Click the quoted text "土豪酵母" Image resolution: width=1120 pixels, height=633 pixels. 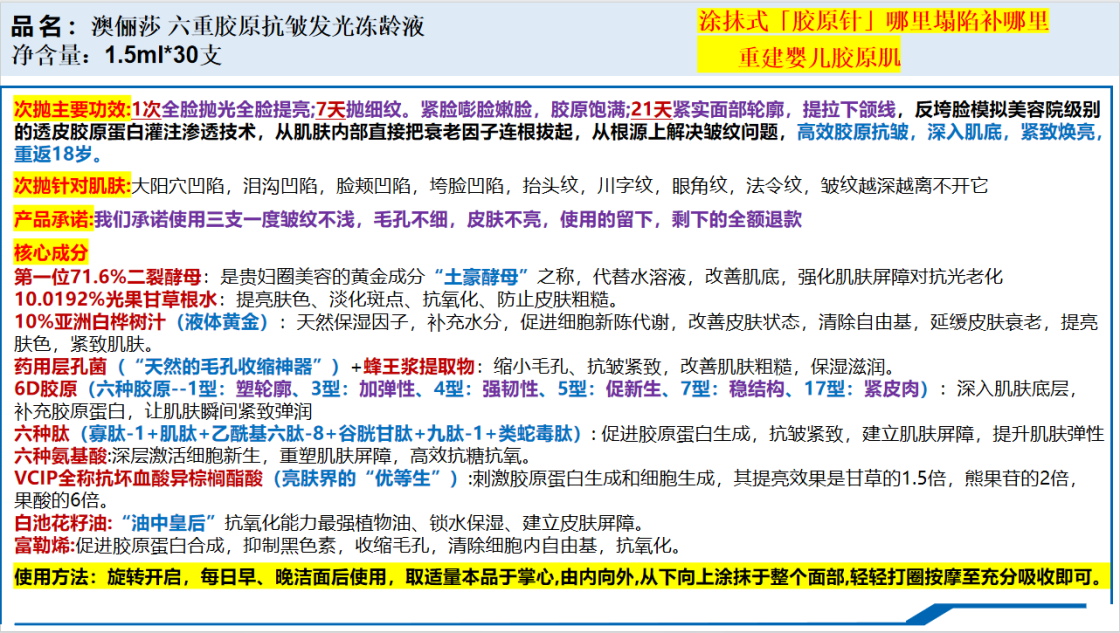tap(481, 276)
